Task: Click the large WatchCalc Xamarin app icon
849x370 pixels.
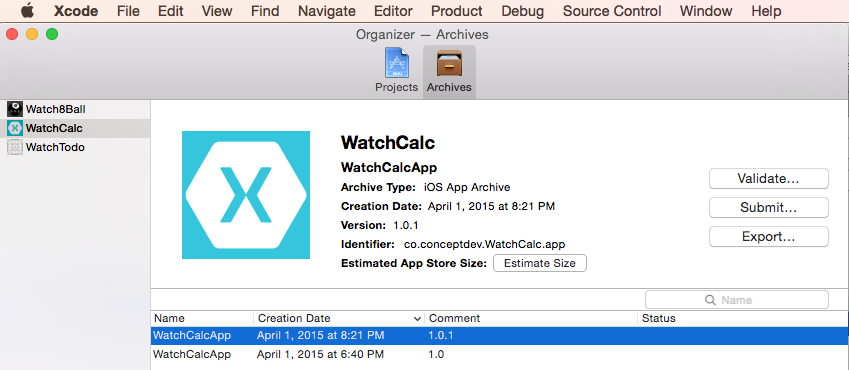Action: [x=246, y=195]
